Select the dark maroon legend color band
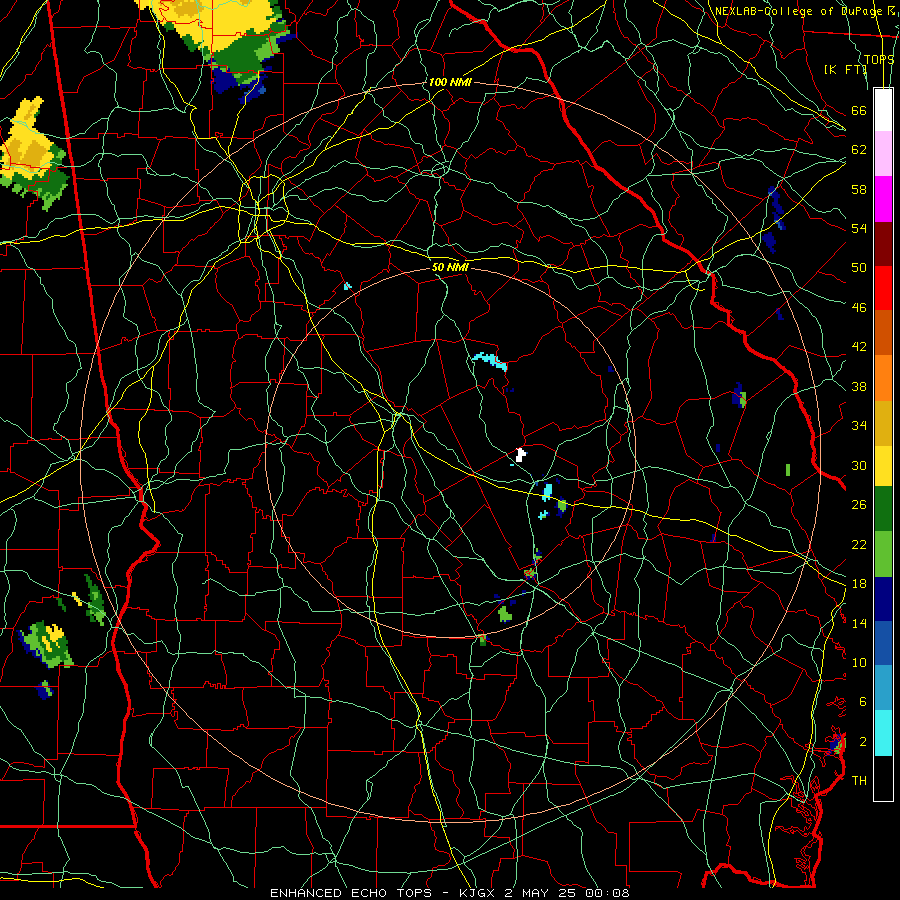 tap(883, 243)
